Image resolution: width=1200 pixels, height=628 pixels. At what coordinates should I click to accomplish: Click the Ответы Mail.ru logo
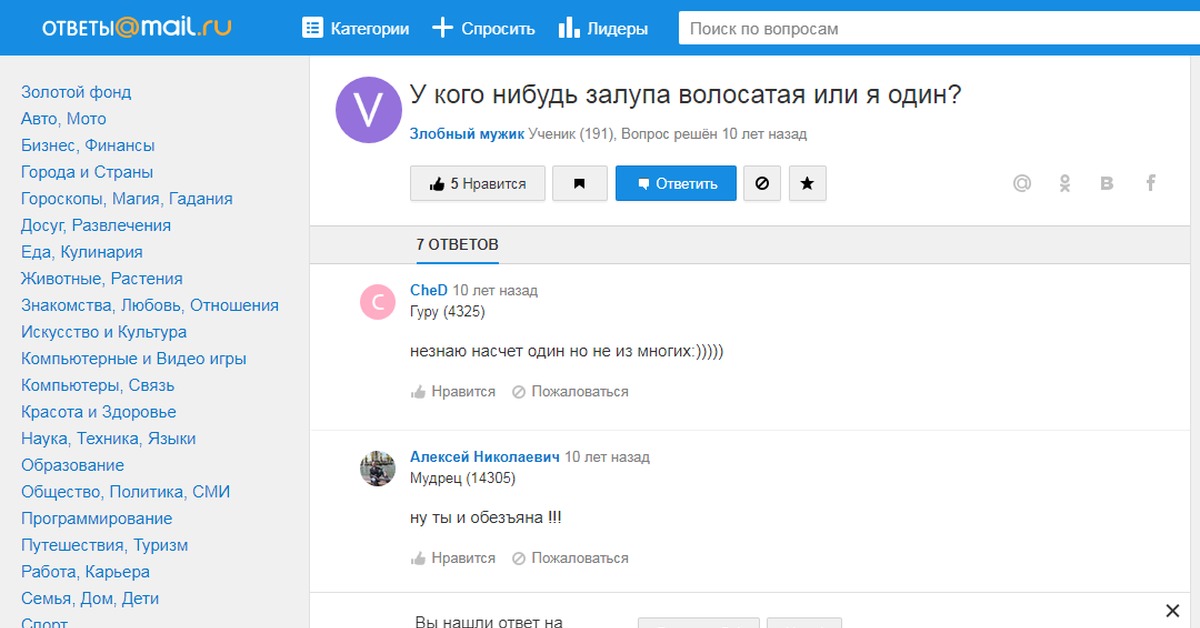click(136, 28)
